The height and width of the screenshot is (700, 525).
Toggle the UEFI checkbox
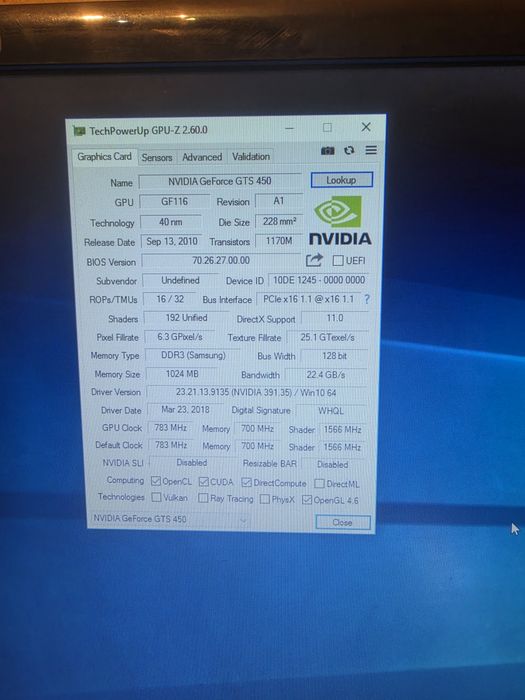(338, 260)
